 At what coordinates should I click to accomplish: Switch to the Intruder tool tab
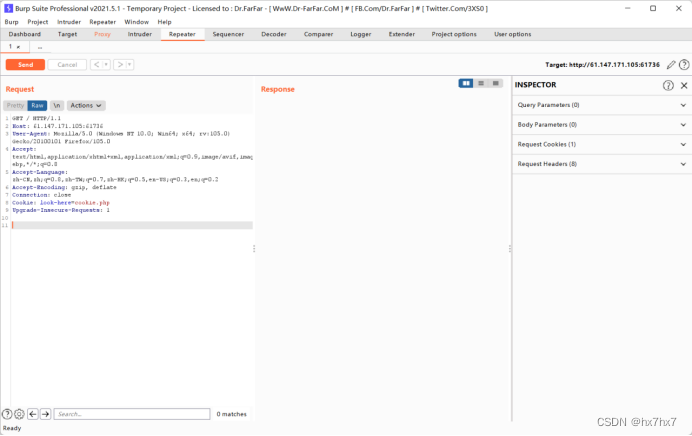139,34
